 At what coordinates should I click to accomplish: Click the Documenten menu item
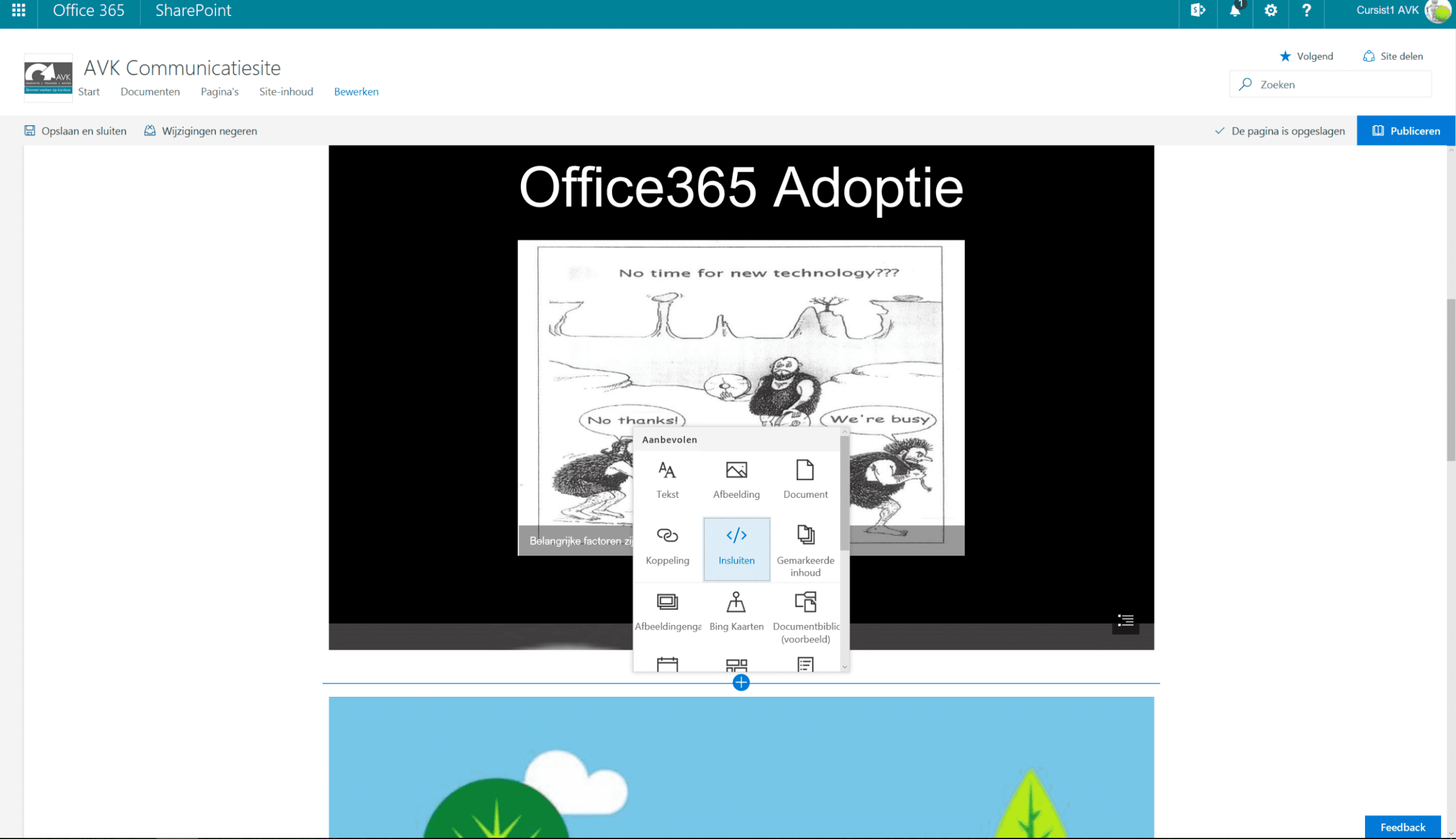[x=150, y=91]
